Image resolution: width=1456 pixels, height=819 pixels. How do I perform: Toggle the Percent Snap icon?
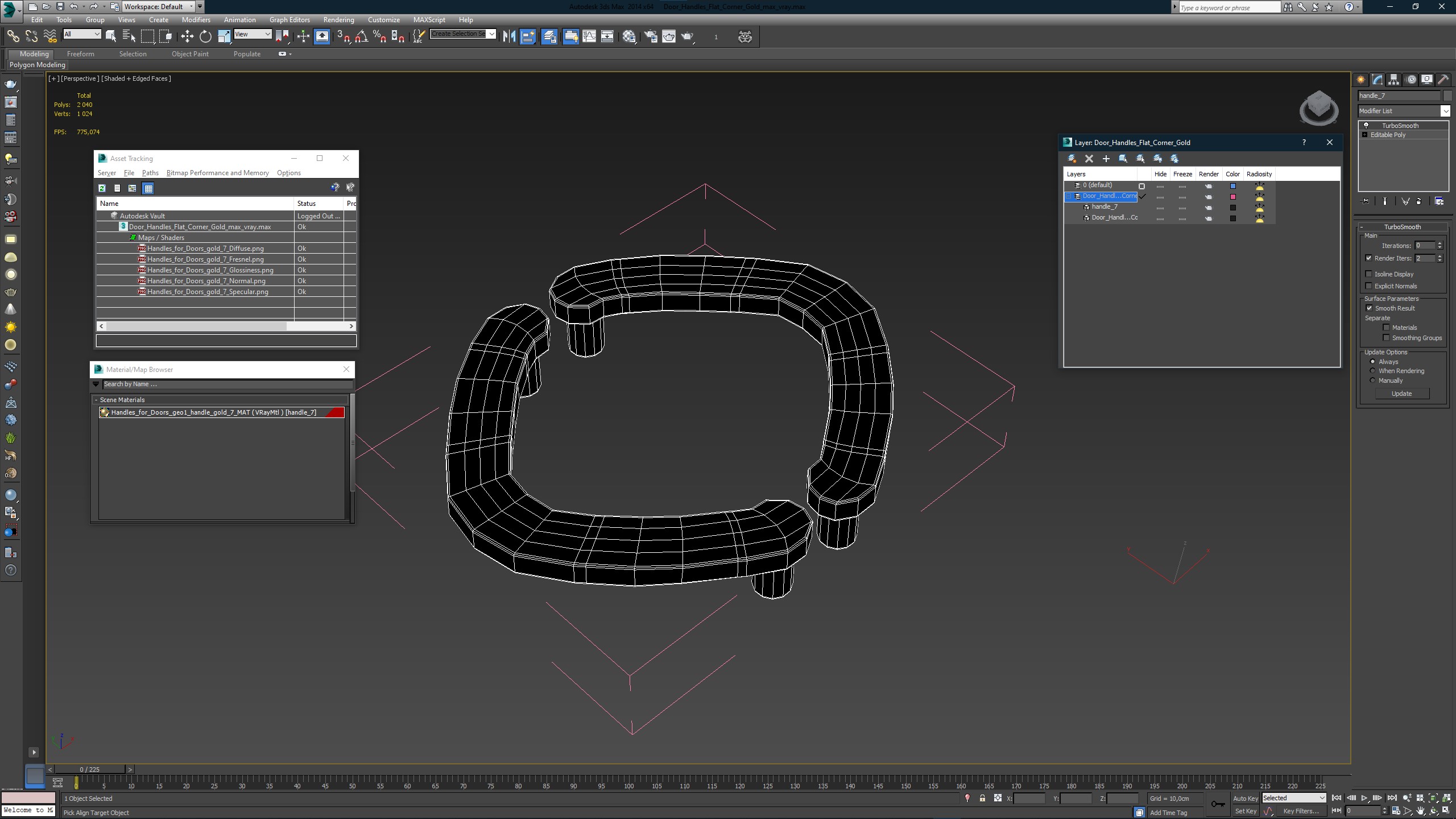click(379, 36)
